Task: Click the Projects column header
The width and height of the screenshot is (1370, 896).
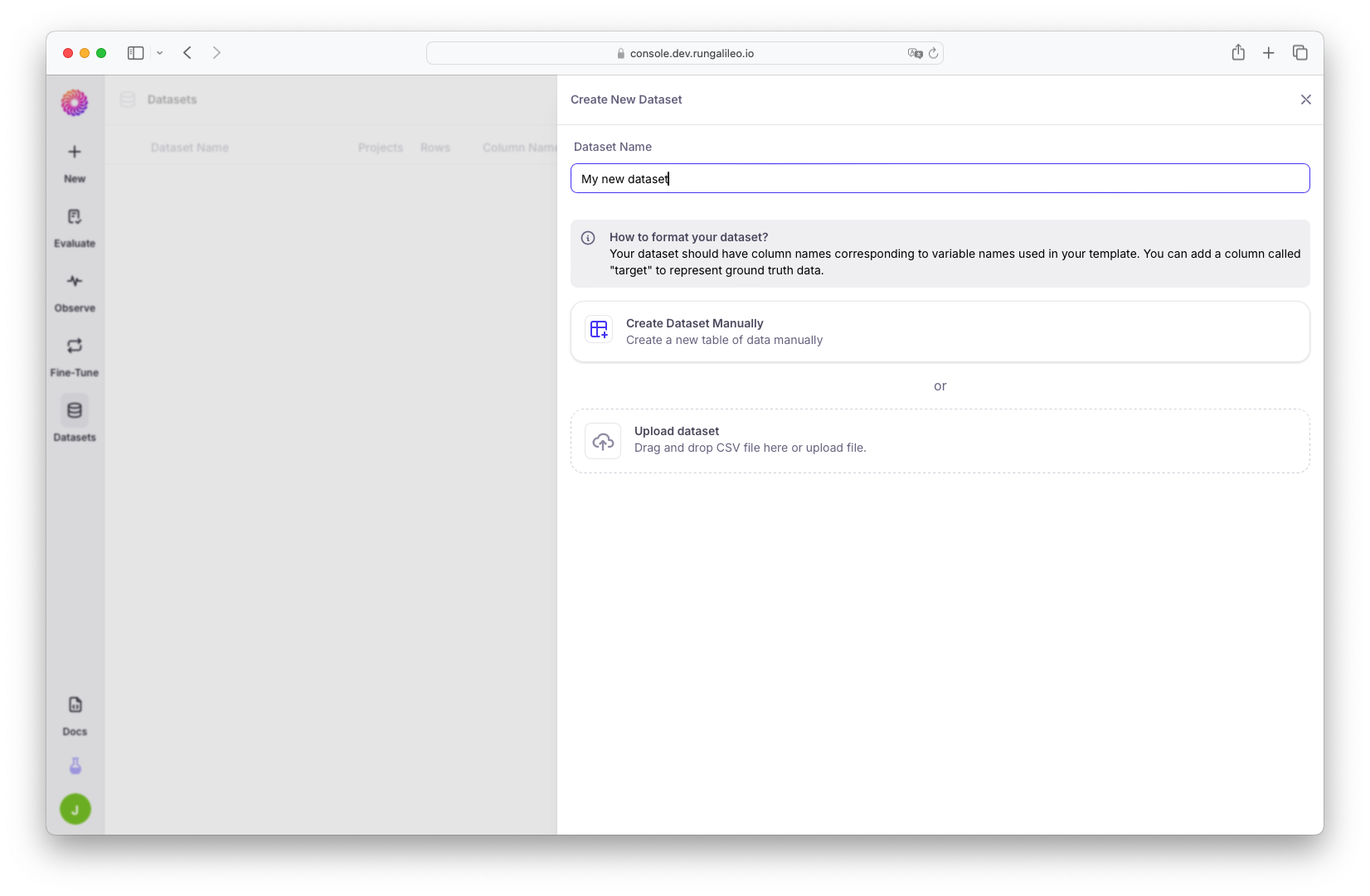Action: tap(381, 148)
